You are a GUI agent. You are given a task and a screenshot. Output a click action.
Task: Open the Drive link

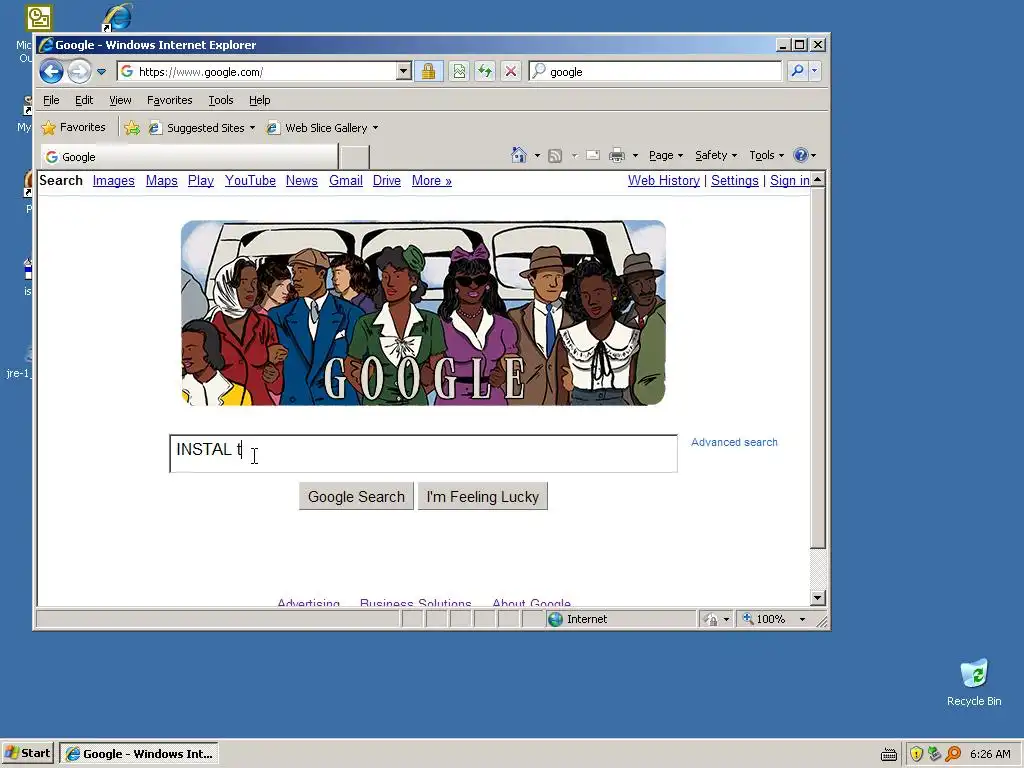[x=387, y=181]
